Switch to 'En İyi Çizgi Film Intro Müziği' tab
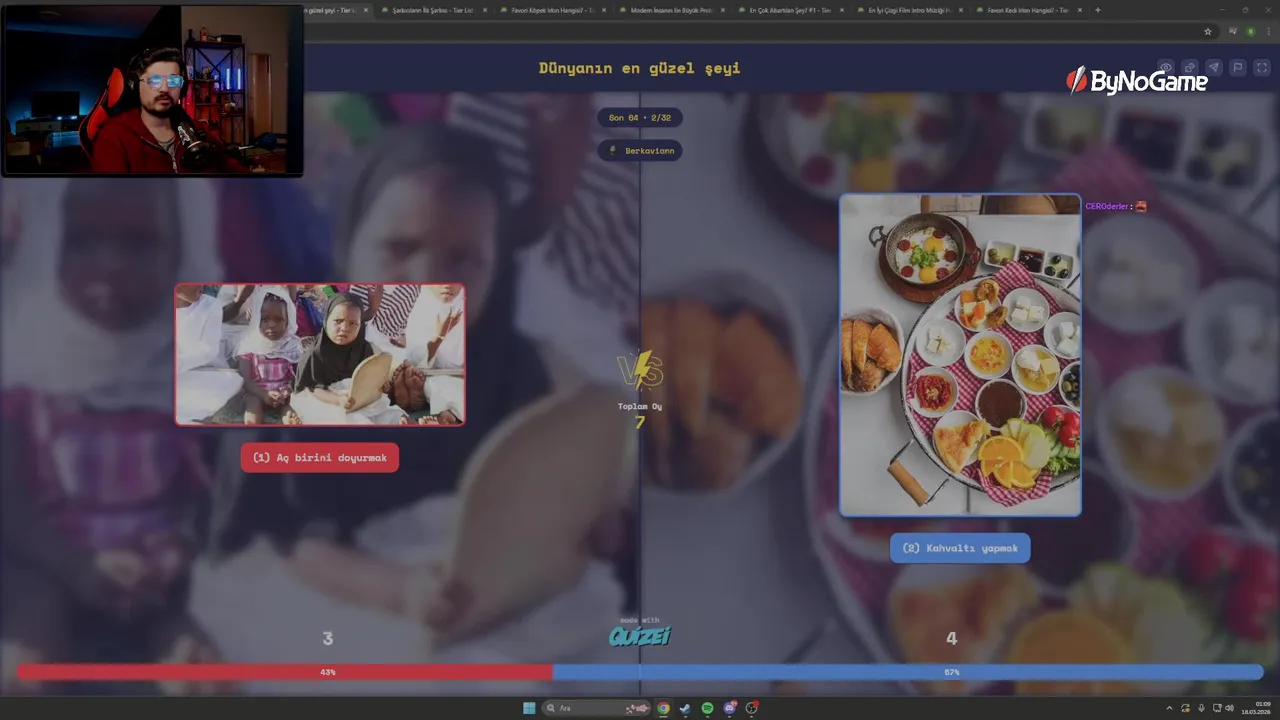 coord(908,10)
